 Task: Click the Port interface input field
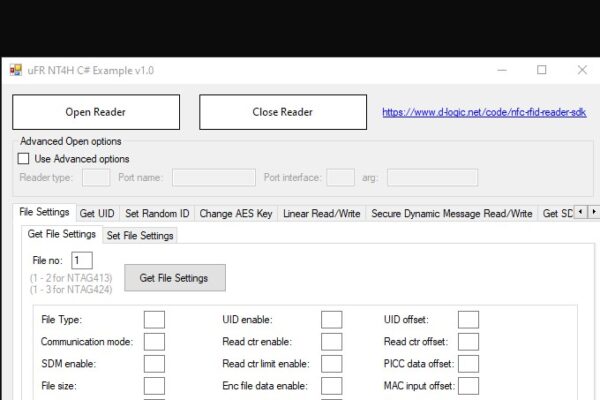pyautogui.click(x=341, y=178)
